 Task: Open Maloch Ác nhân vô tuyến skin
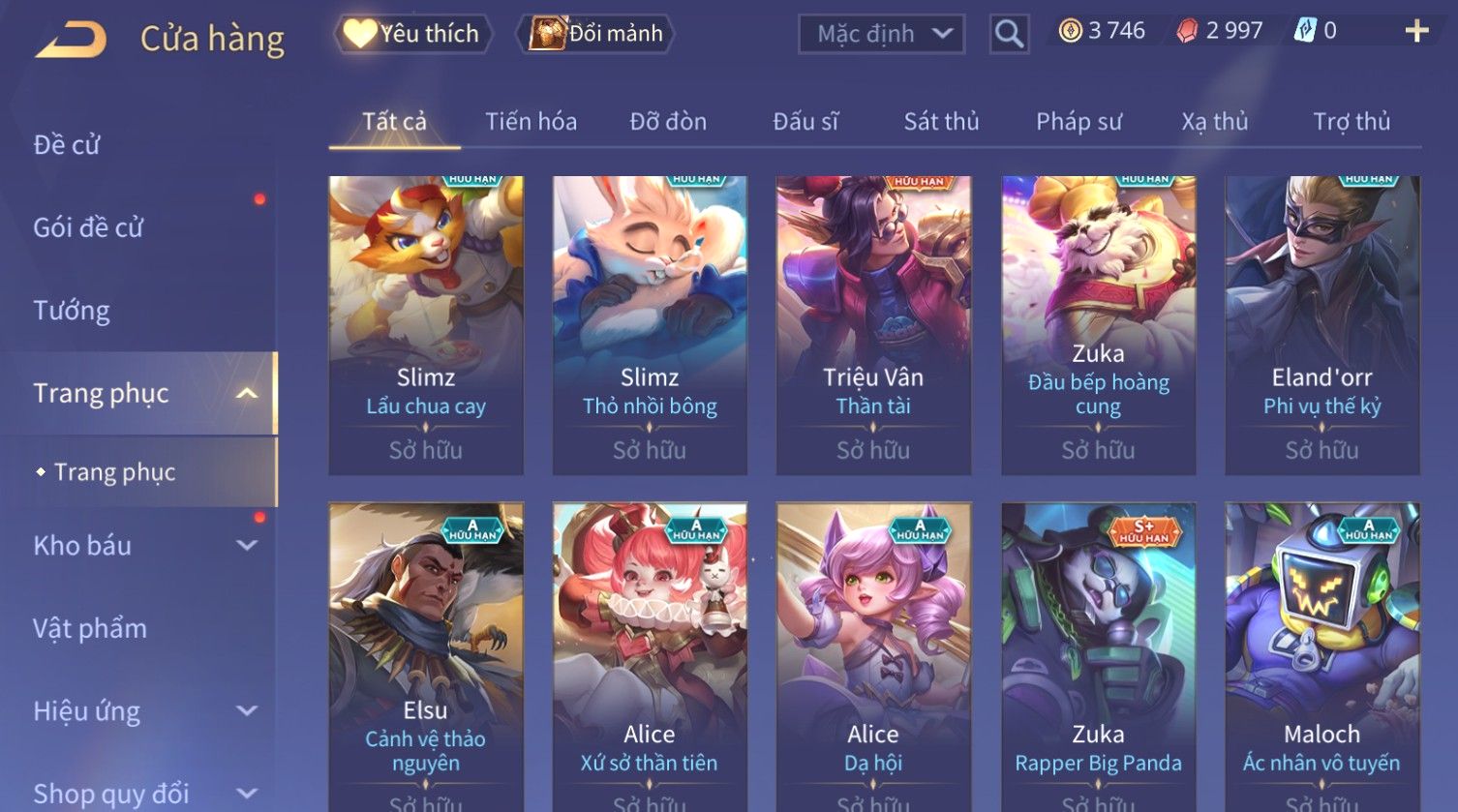[1321, 658]
